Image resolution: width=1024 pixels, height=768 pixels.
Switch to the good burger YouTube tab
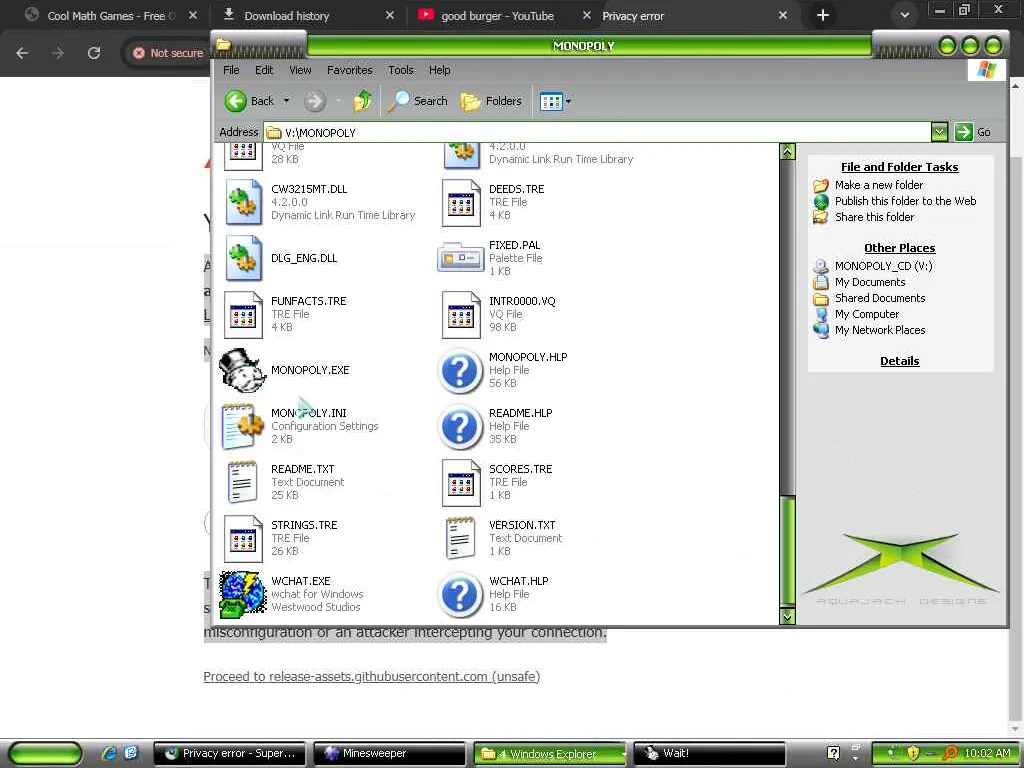pyautogui.click(x=497, y=16)
